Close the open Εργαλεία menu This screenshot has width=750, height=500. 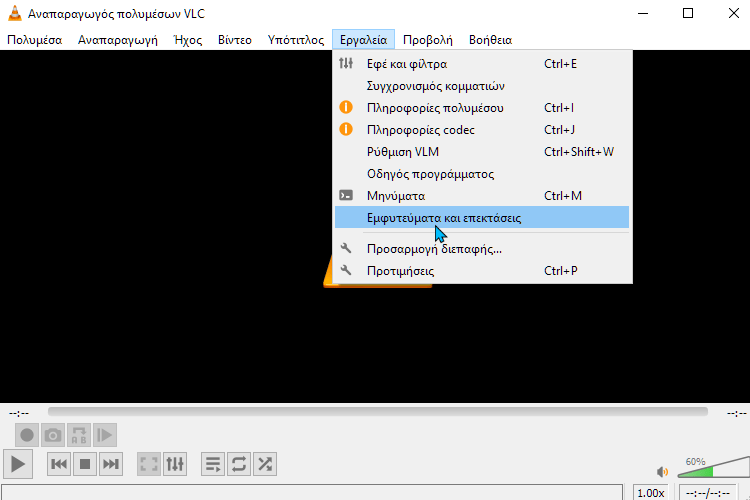[364, 40]
